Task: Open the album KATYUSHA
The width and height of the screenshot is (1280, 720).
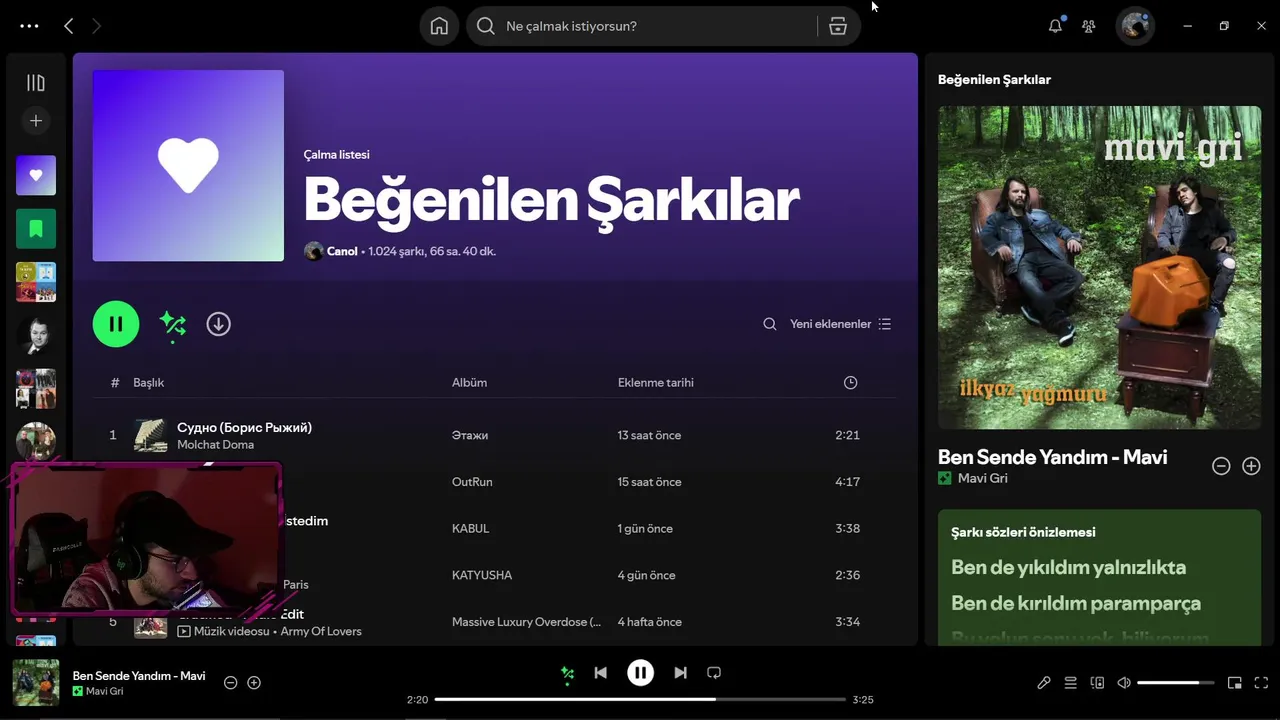Action: (482, 575)
